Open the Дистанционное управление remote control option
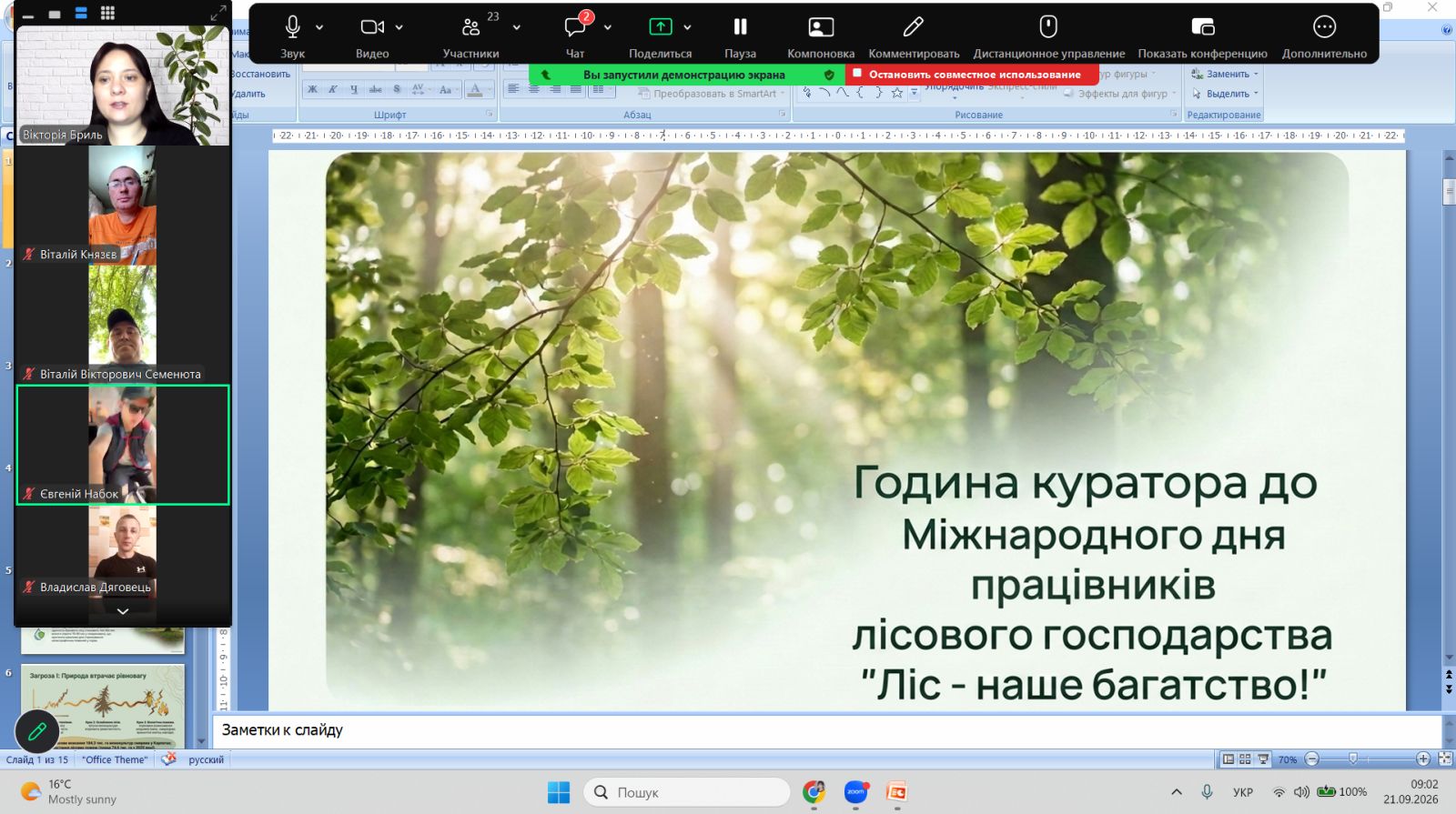 tap(1048, 27)
